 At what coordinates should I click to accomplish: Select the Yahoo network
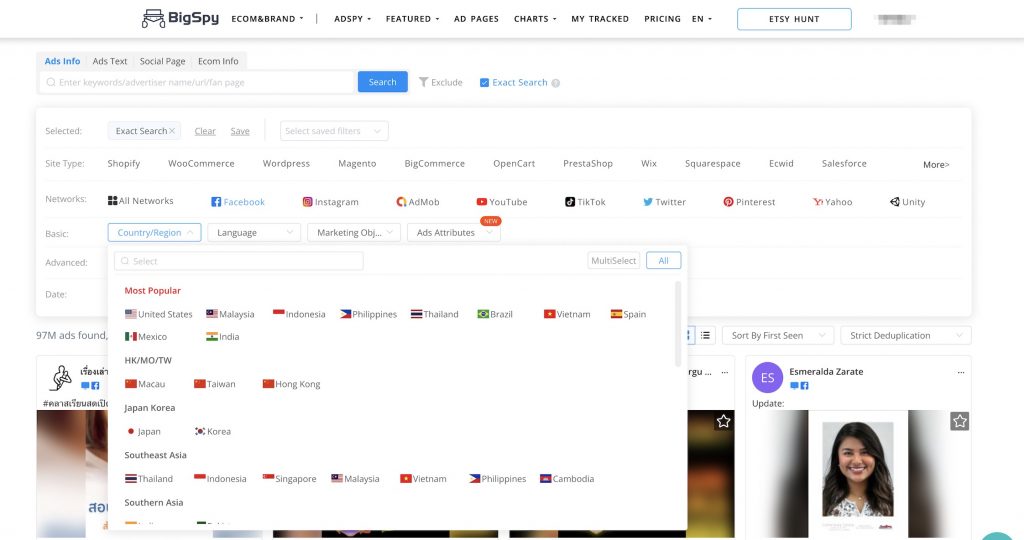[833, 202]
